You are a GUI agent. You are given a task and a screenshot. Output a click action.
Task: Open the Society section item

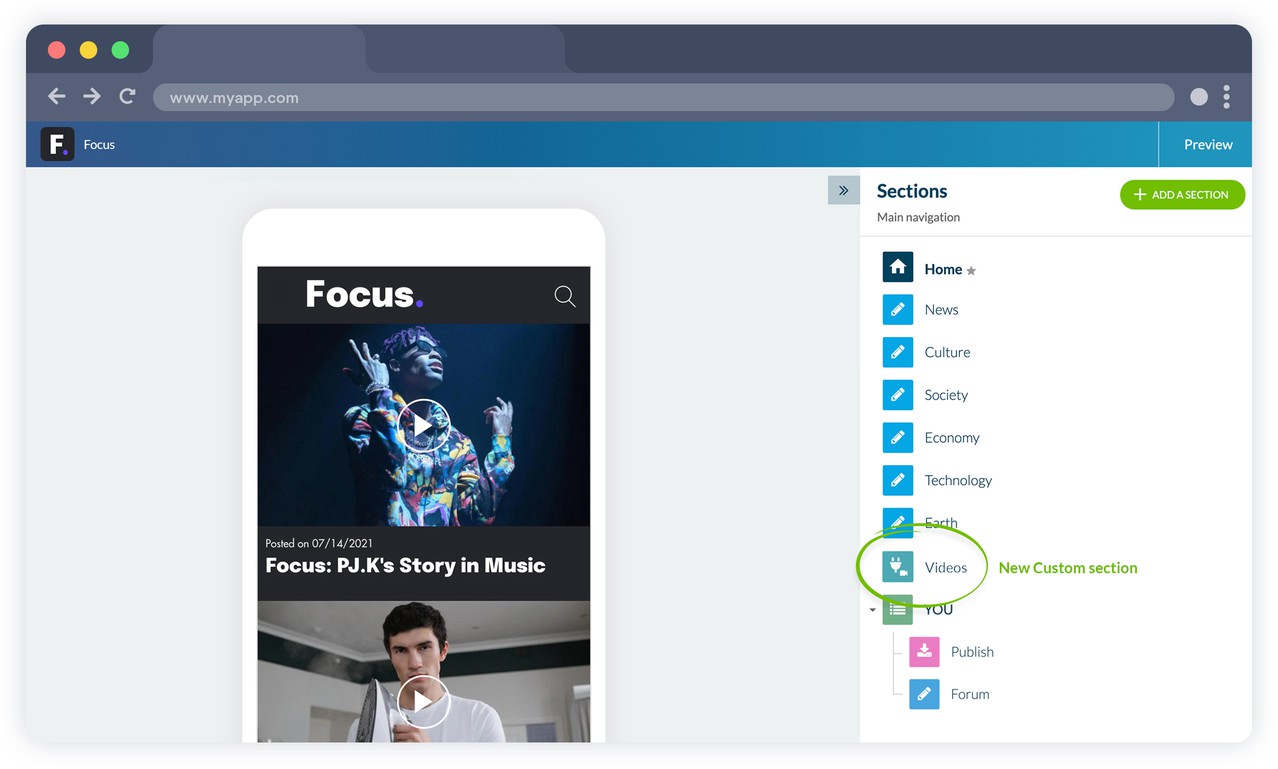[945, 395]
